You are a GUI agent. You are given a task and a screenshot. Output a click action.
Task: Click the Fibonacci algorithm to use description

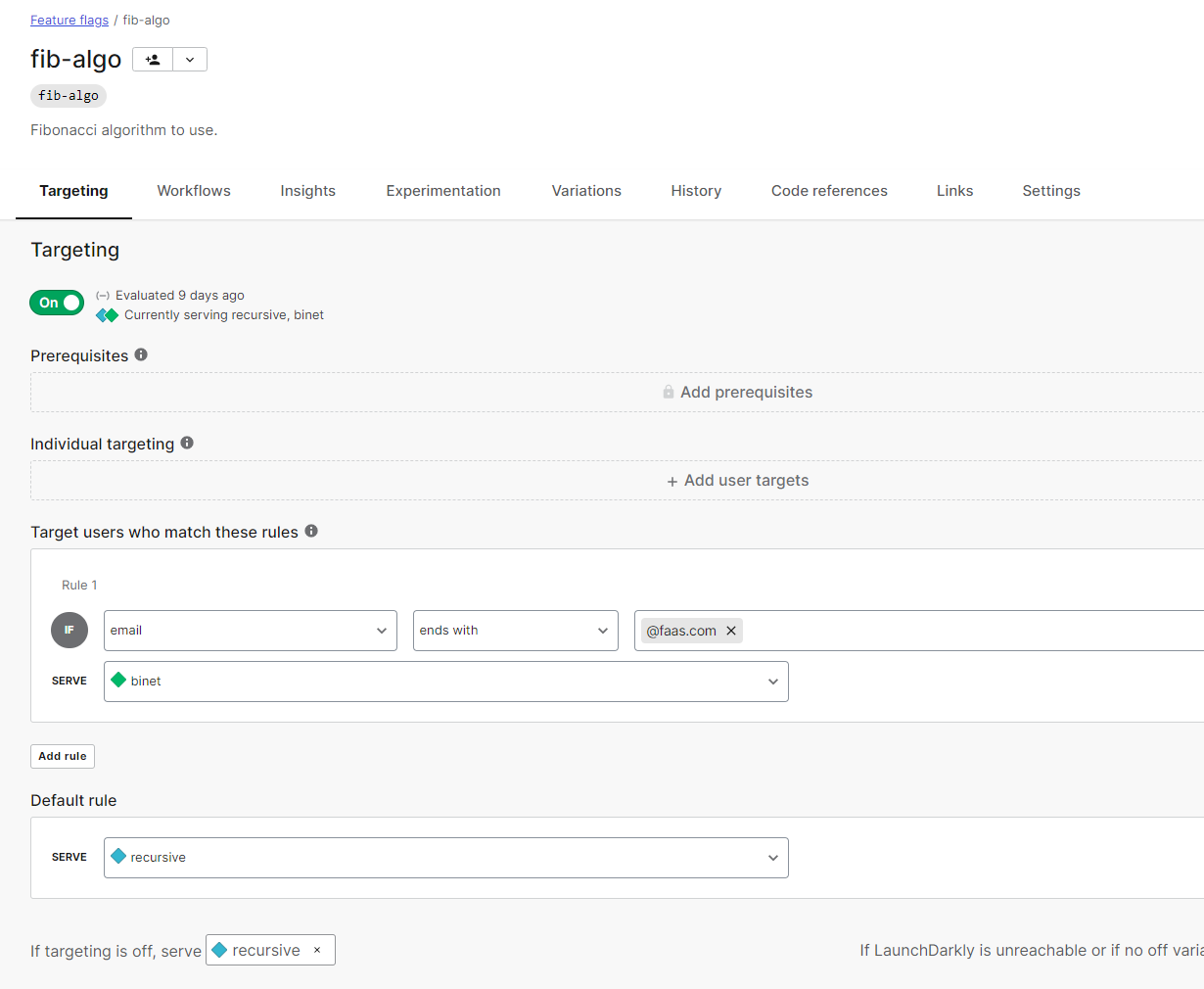(124, 130)
